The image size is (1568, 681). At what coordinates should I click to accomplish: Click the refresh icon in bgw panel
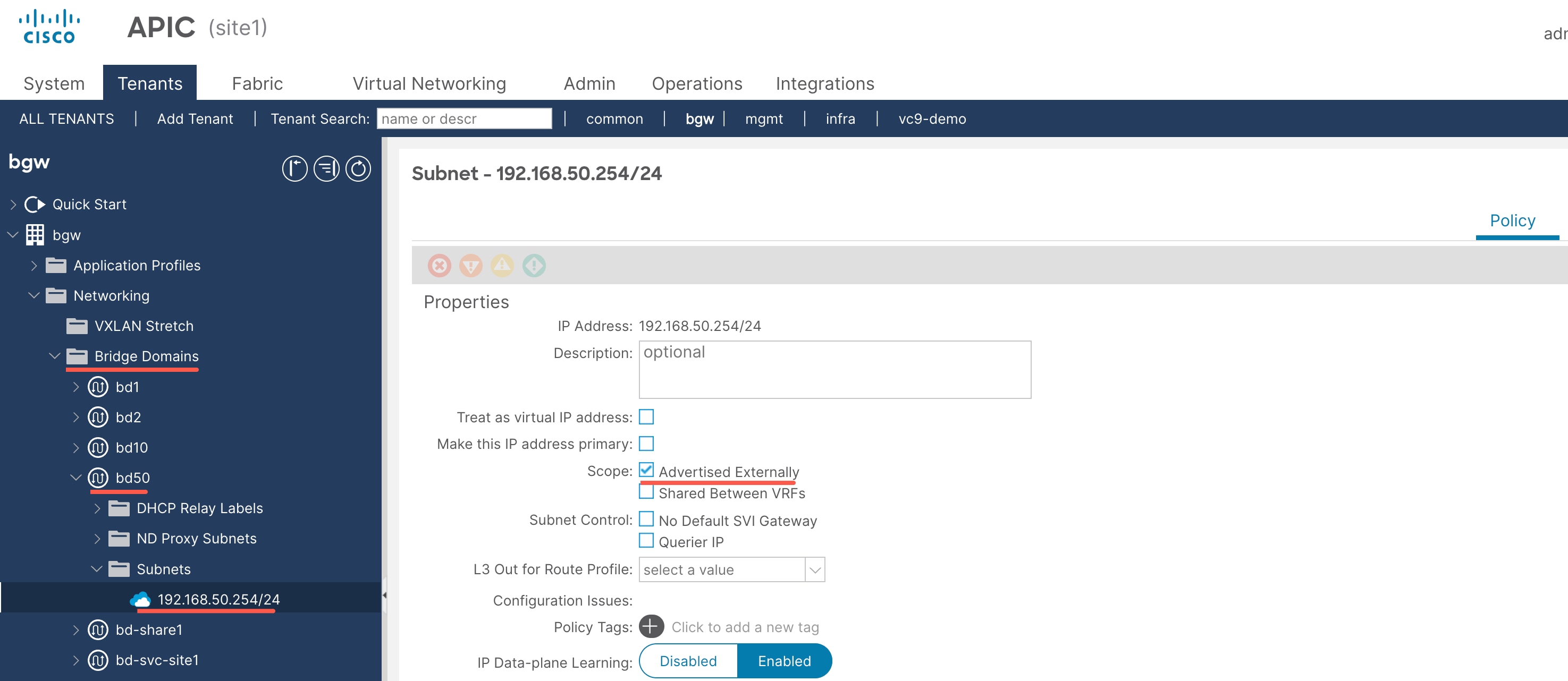358,169
